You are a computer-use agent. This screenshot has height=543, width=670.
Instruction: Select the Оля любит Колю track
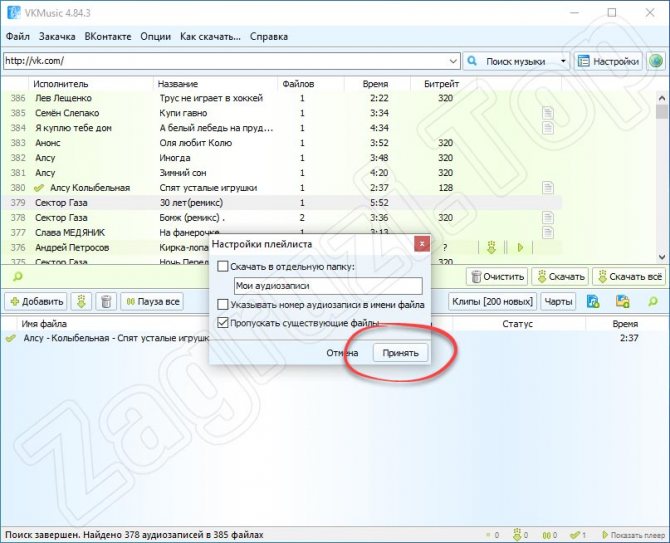coord(282,143)
